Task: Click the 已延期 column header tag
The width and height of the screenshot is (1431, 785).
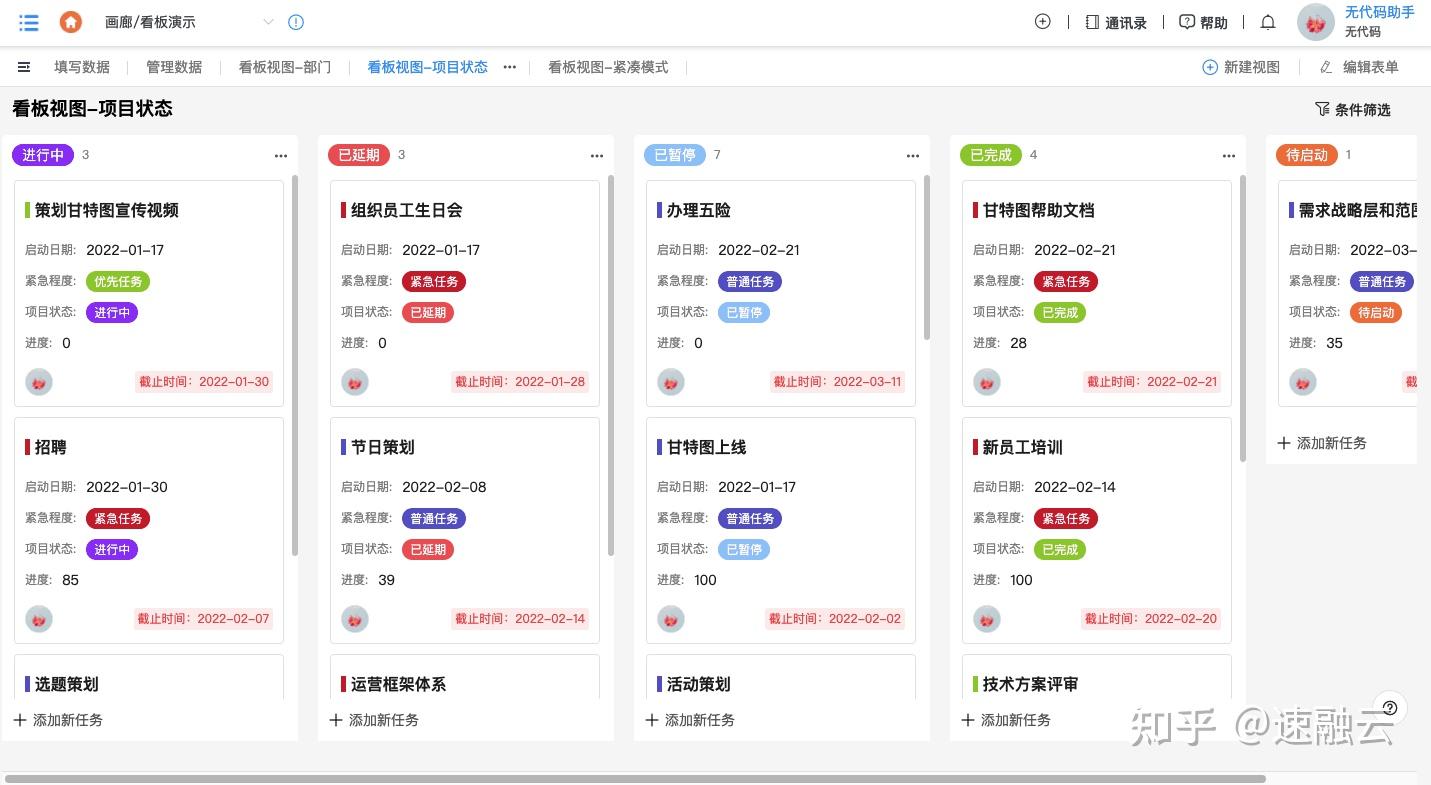Action: (x=359, y=155)
